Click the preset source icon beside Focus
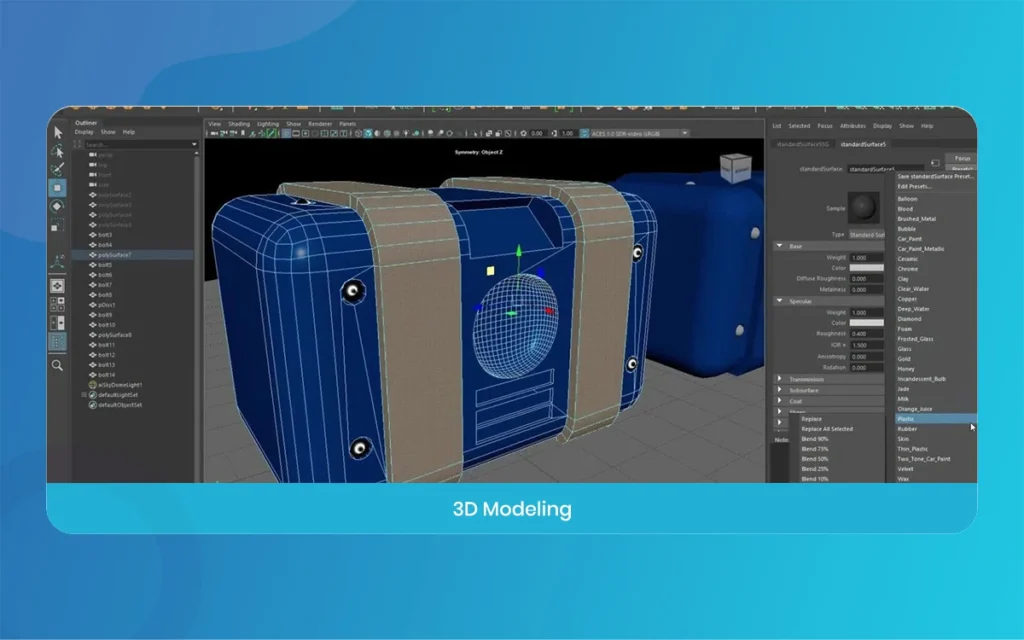 point(935,162)
